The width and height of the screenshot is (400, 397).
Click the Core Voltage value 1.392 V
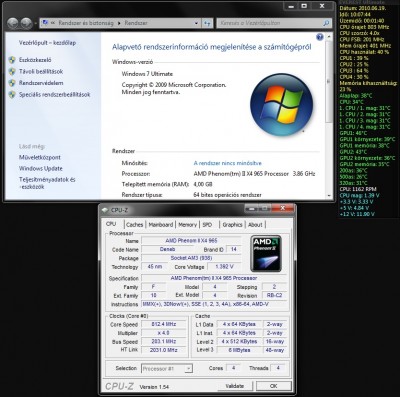224,267
